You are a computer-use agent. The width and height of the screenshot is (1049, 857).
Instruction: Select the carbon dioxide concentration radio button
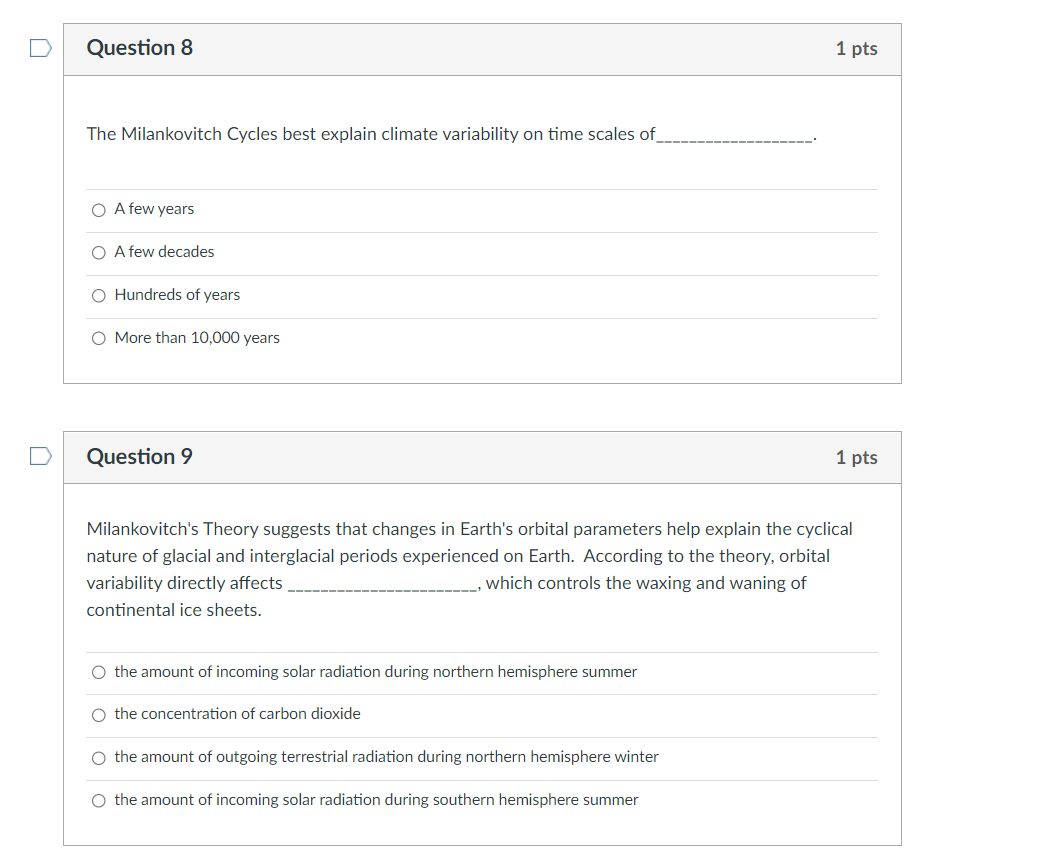99,715
